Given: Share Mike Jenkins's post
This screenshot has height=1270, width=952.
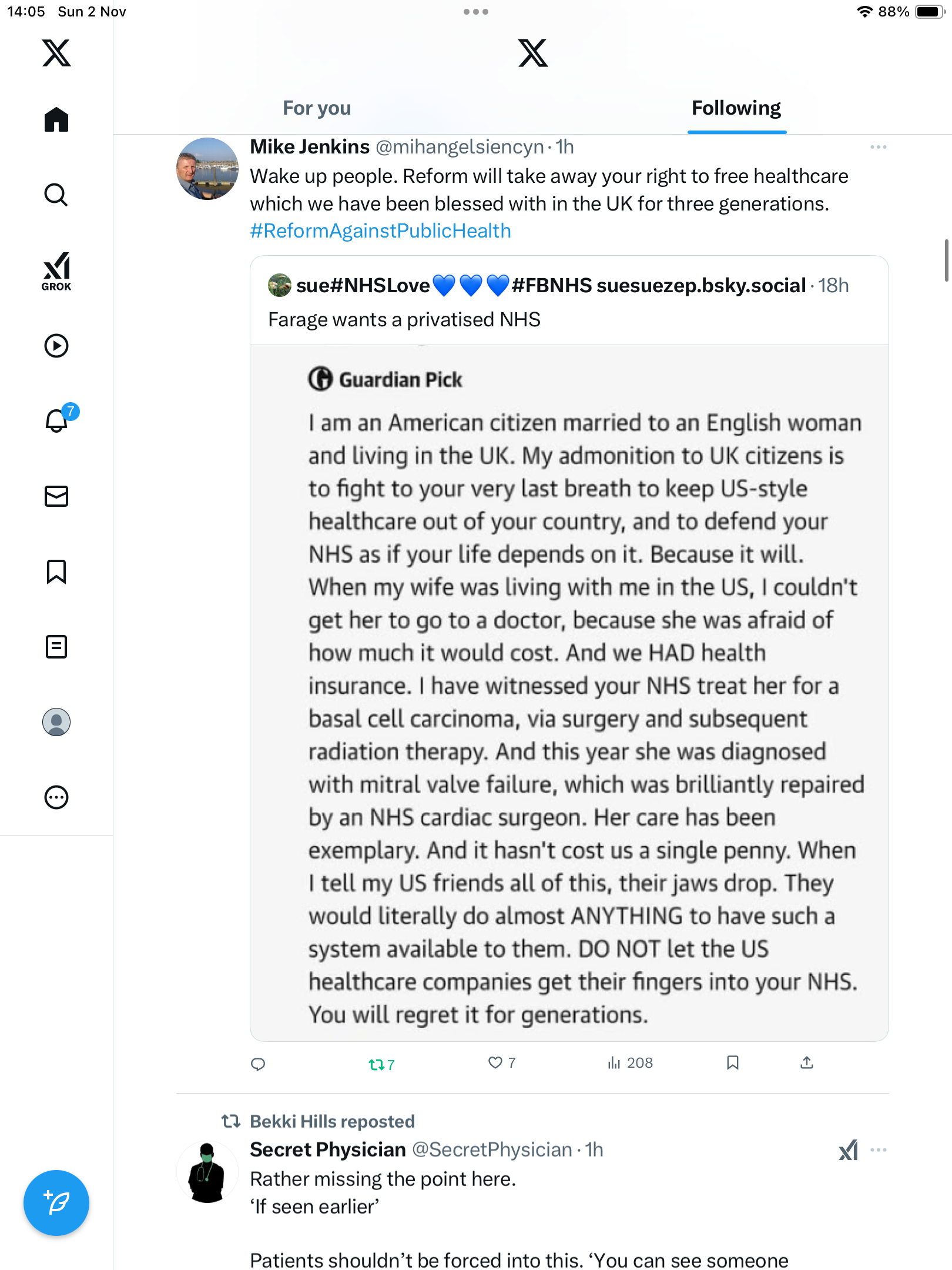Looking at the screenshot, I should click(807, 1062).
